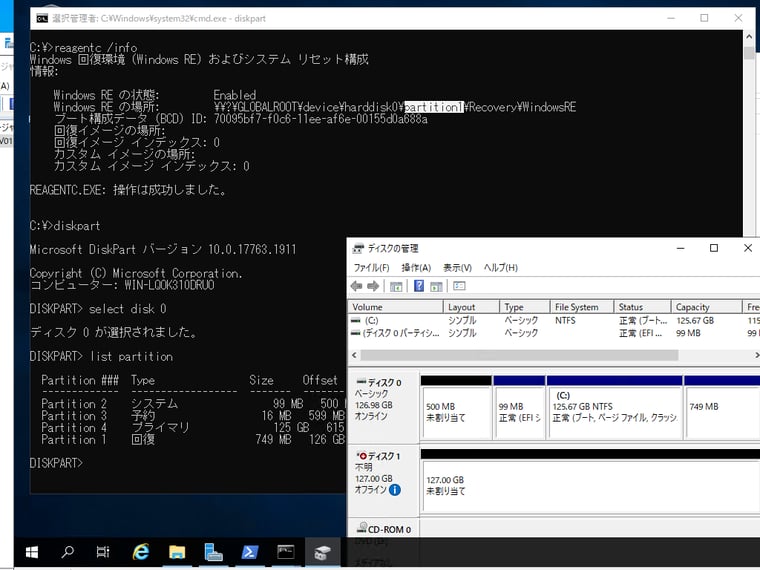Open taskbar Search

(x=67, y=552)
